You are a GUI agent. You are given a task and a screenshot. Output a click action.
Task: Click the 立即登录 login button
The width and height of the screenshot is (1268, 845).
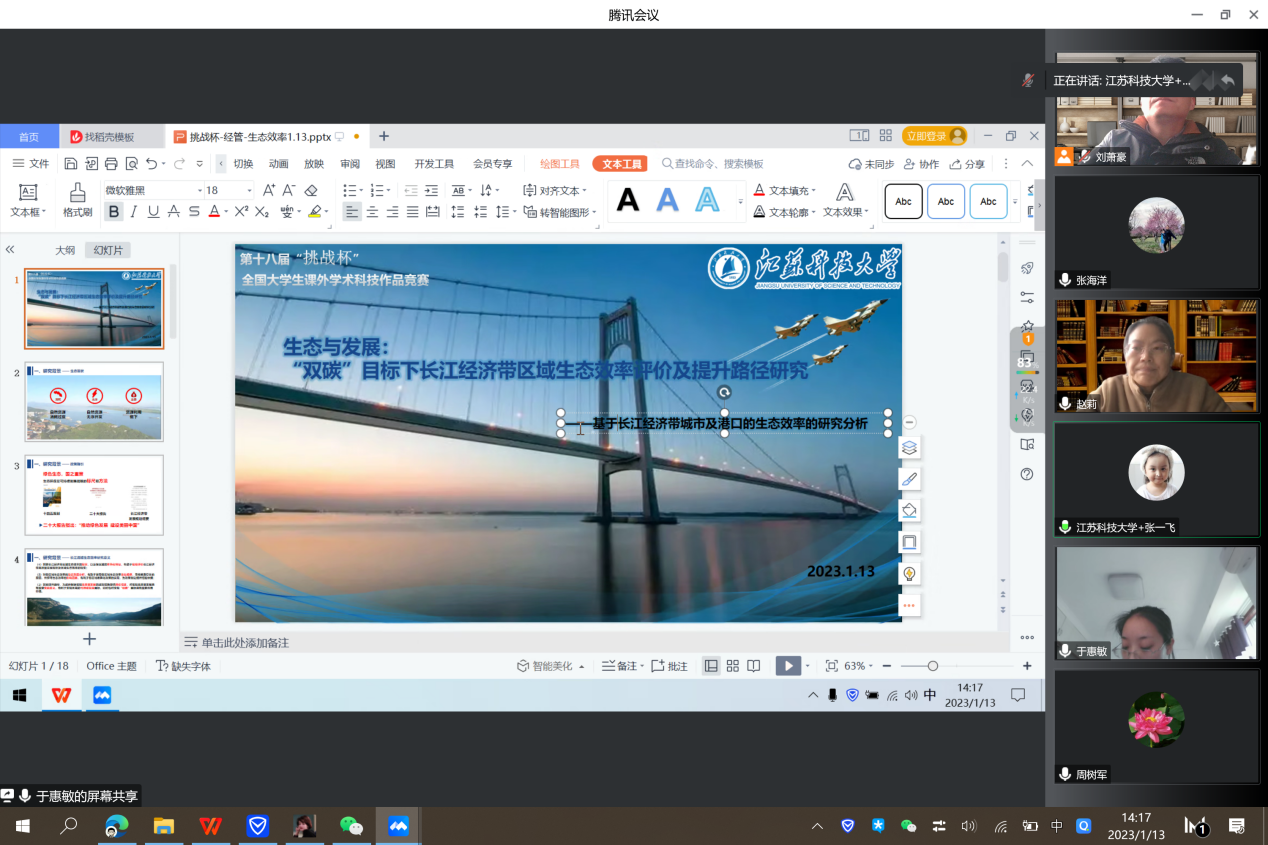click(x=933, y=136)
